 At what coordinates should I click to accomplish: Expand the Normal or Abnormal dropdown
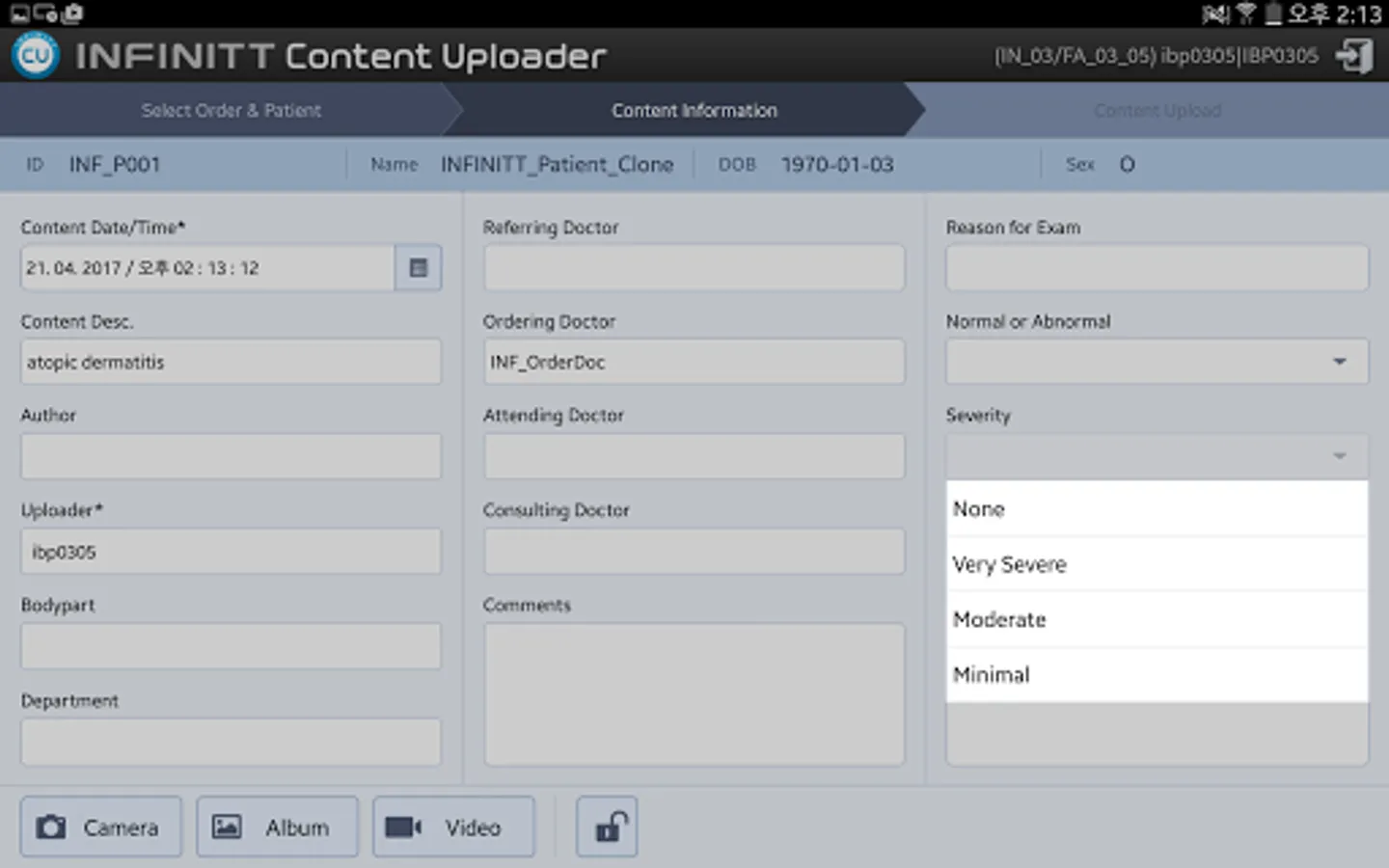(x=1157, y=362)
